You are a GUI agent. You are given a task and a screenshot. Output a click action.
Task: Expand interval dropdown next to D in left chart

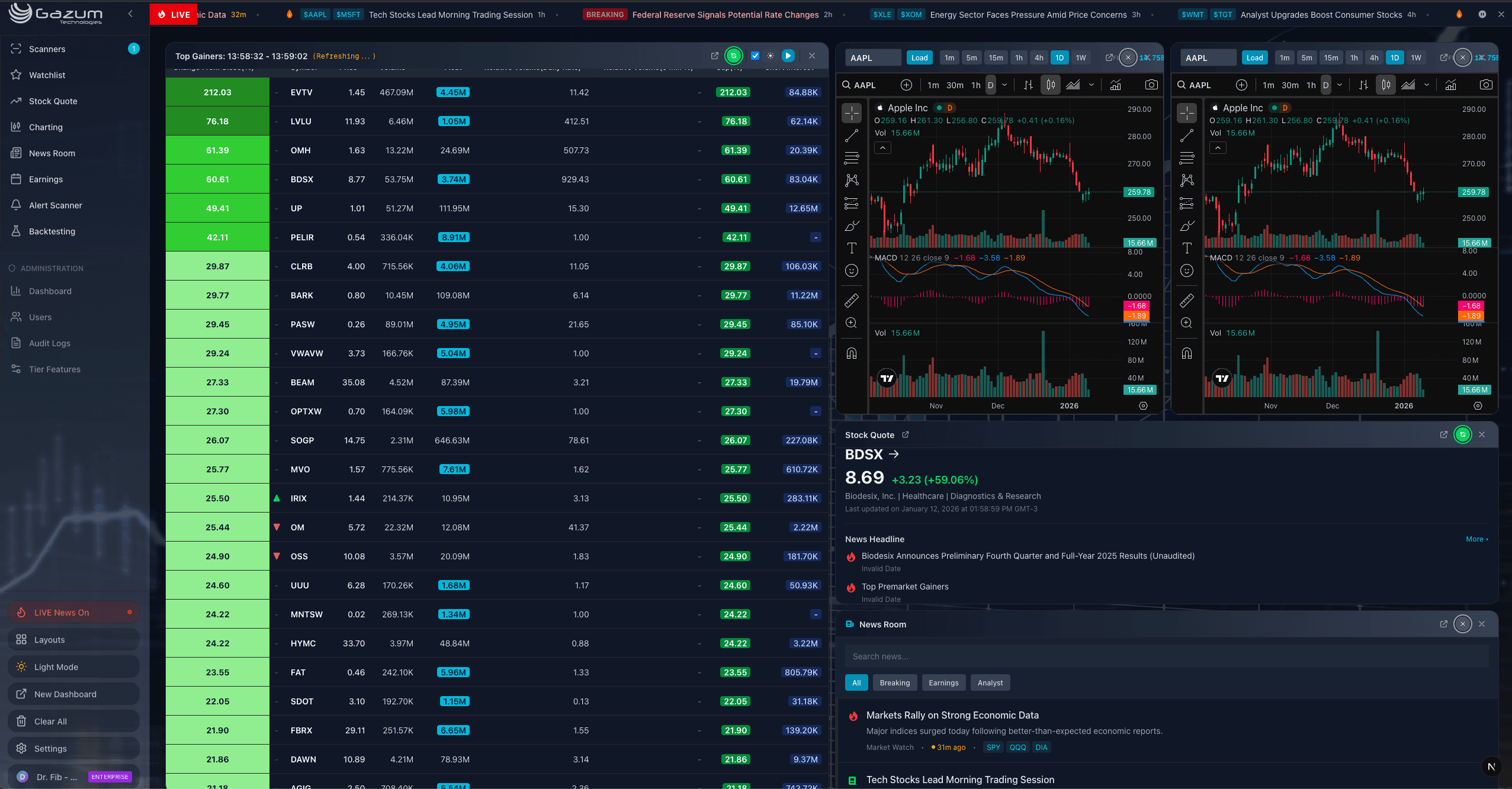(1004, 85)
